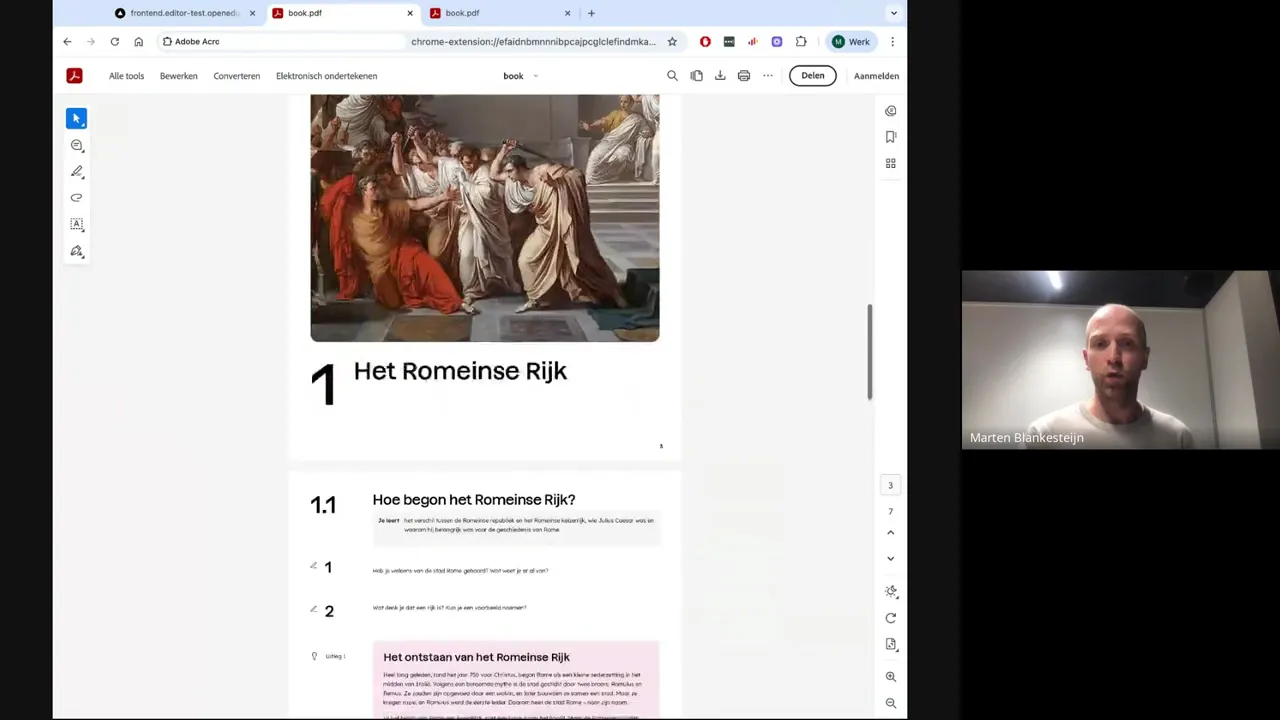This screenshot has width=1280, height=720.
Task: Open the AI assistant panel icon
Action: tap(890, 111)
